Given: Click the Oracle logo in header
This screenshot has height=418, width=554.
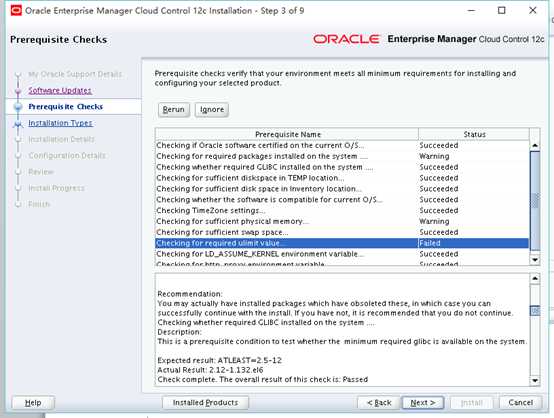Looking at the screenshot, I should pos(346,39).
